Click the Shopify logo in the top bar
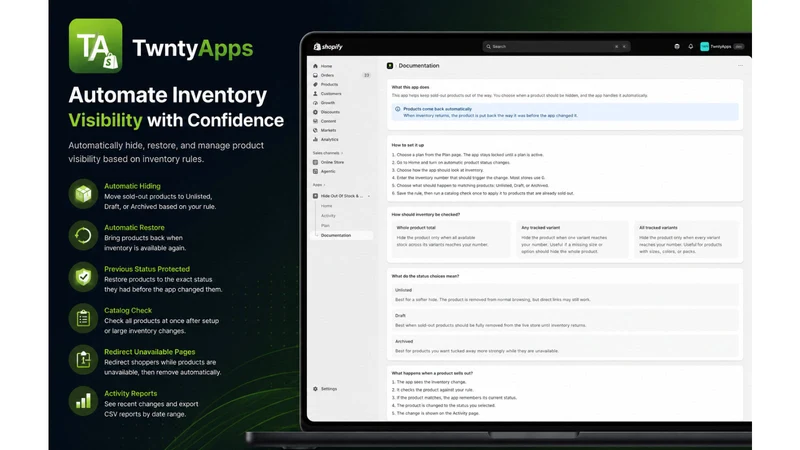The image size is (800, 450). [x=328, y=46]
